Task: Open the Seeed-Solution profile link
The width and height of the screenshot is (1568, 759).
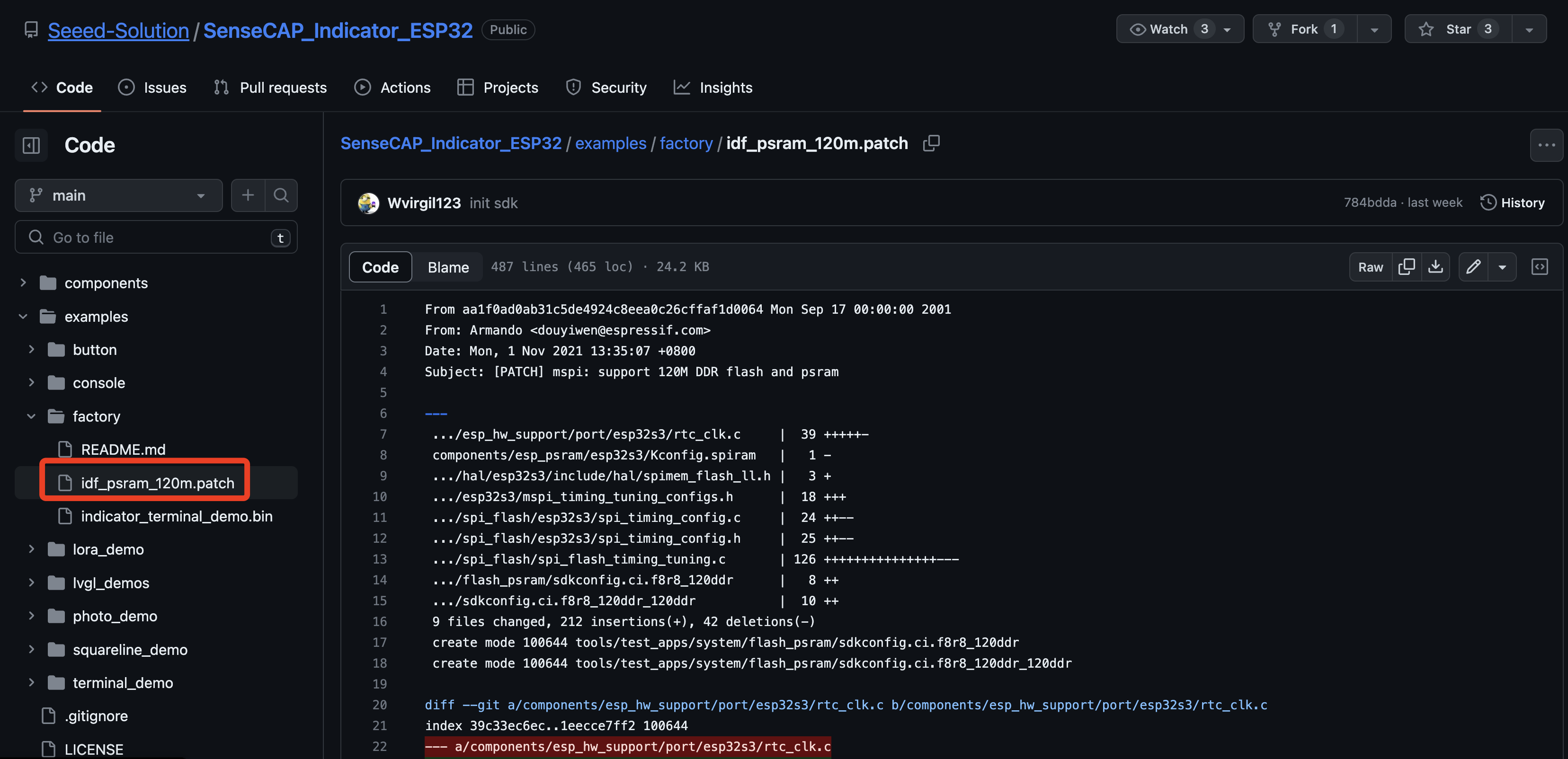Action: click(118, 29)
